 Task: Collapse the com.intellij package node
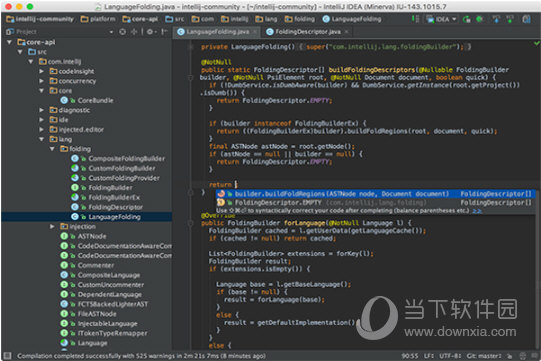(x=31, y=61)
